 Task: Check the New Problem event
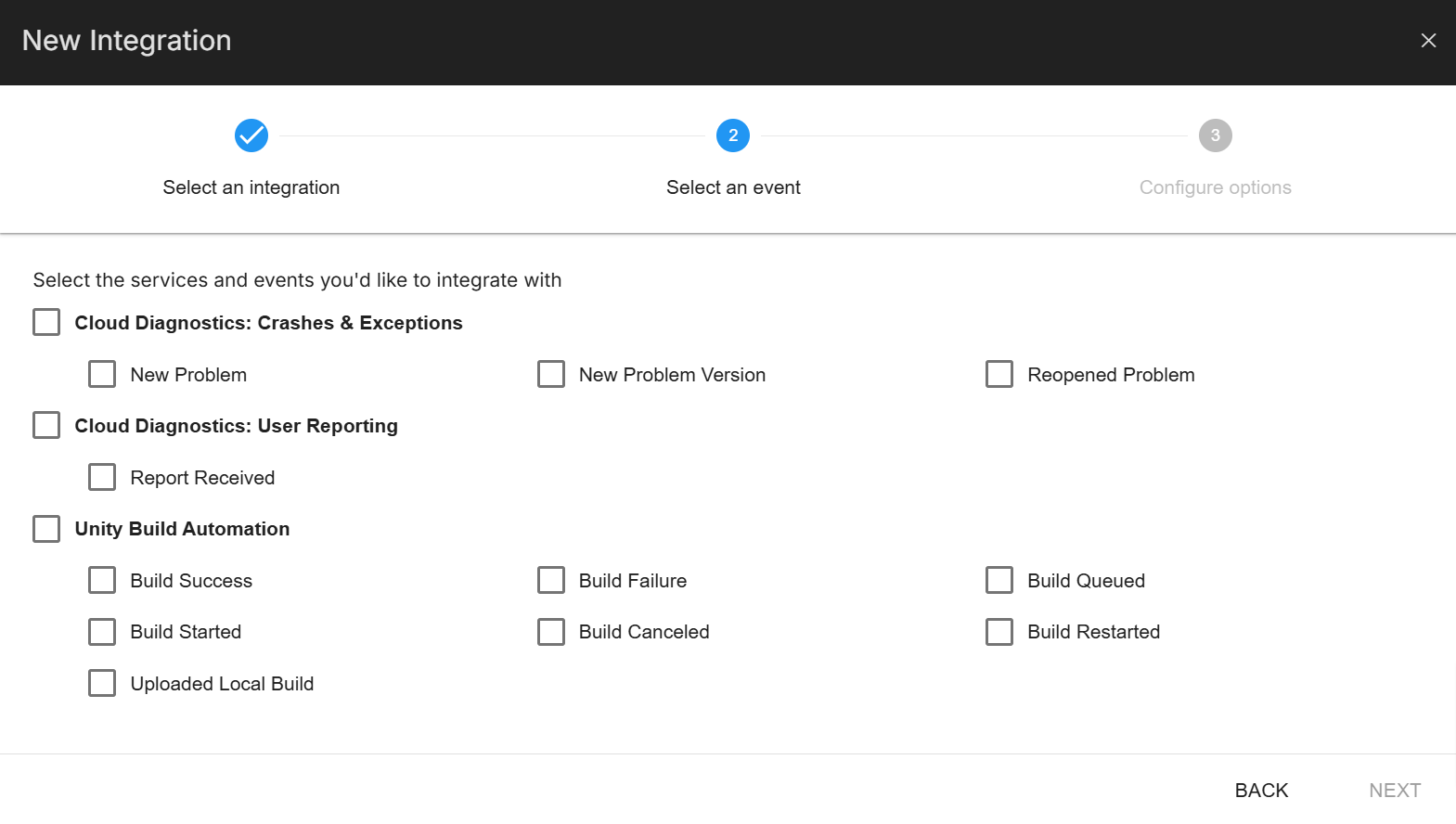102,374
